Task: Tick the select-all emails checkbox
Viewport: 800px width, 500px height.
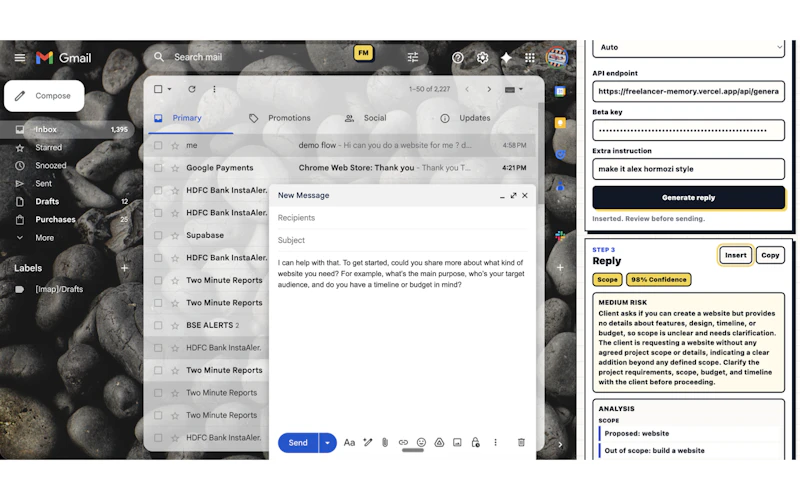Action: pyautogui.click(x=158, y=89)
